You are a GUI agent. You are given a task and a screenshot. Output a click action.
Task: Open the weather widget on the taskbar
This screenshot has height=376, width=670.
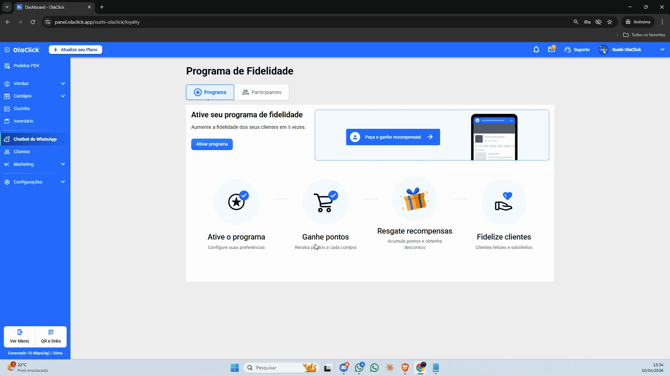click(x=28, y=367)
